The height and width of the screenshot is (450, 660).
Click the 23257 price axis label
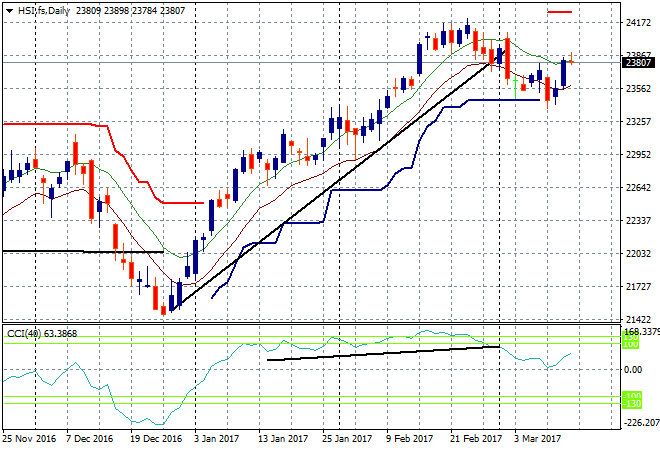[639, 122]
